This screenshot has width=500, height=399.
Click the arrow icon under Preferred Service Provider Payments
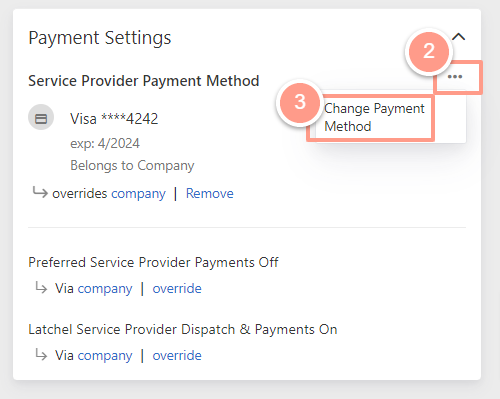point(41,288)
